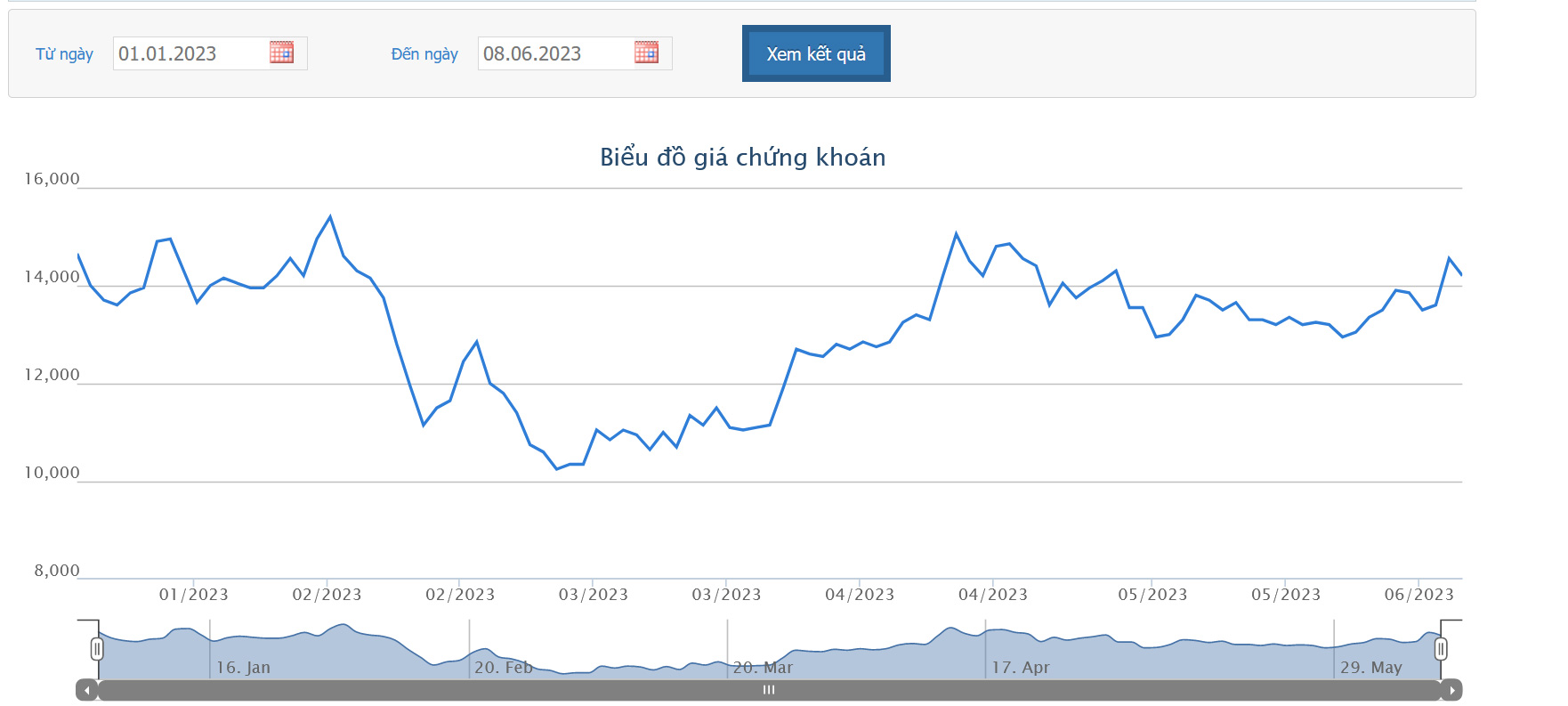
Task: Click the Xem kết quả button
Action: [816, 53]
